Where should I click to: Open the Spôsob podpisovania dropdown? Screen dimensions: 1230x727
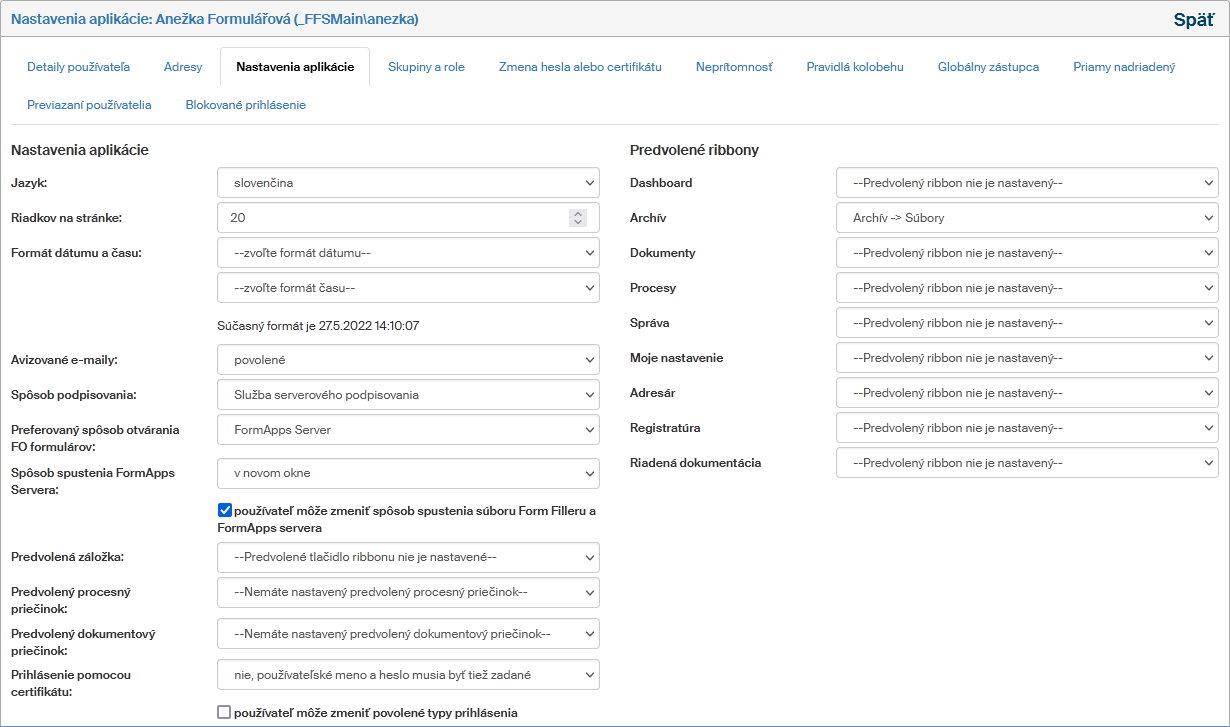pyautogui.click(x=408, y=395)
